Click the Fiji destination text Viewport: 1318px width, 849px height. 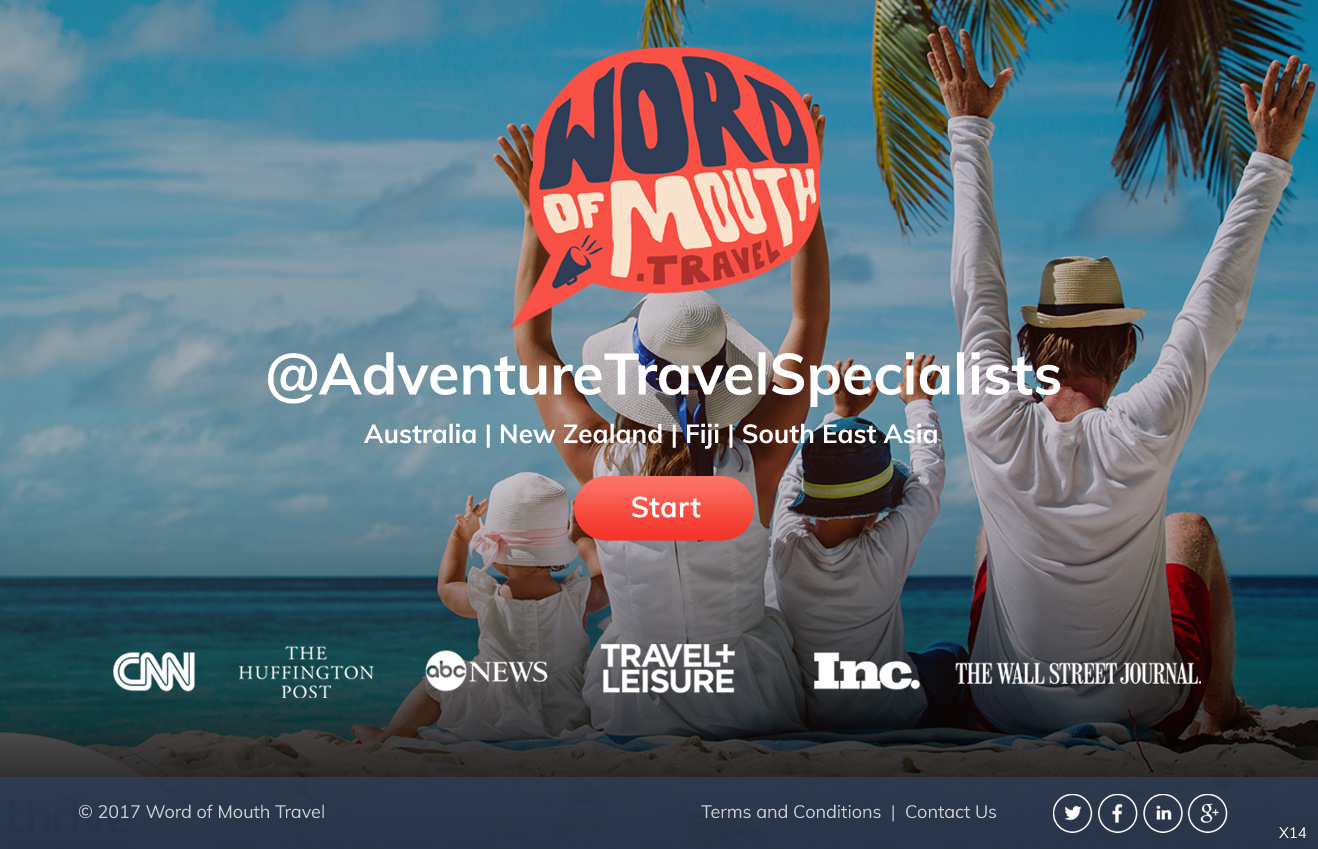pyautogui.click(x=702, y=435)
